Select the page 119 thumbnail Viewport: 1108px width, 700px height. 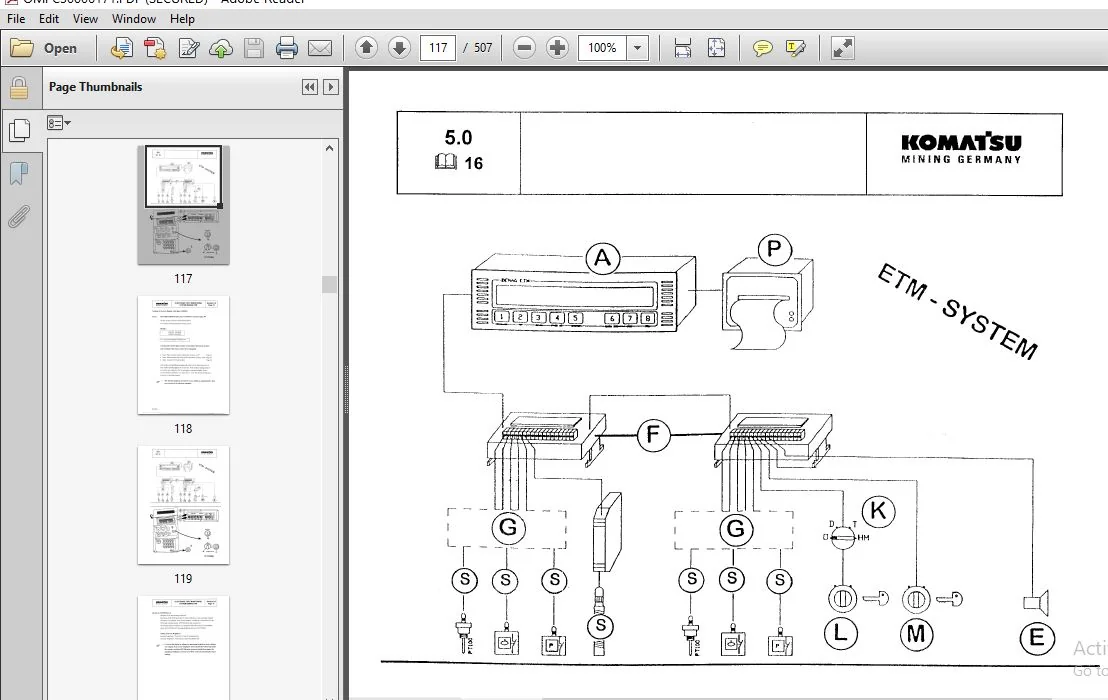[184, 505]
